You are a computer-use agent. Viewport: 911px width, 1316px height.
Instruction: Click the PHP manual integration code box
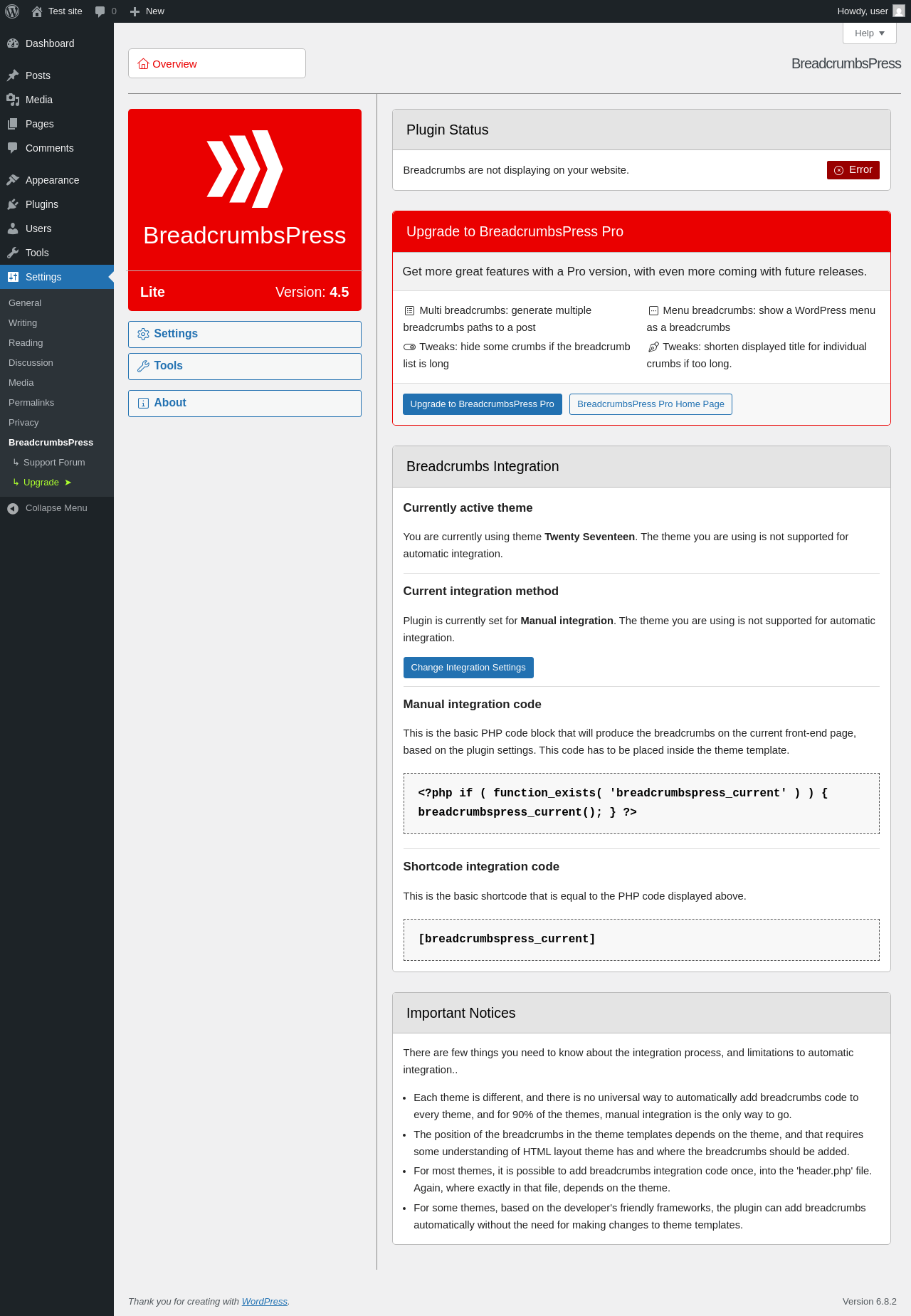[x=641, y=804]
